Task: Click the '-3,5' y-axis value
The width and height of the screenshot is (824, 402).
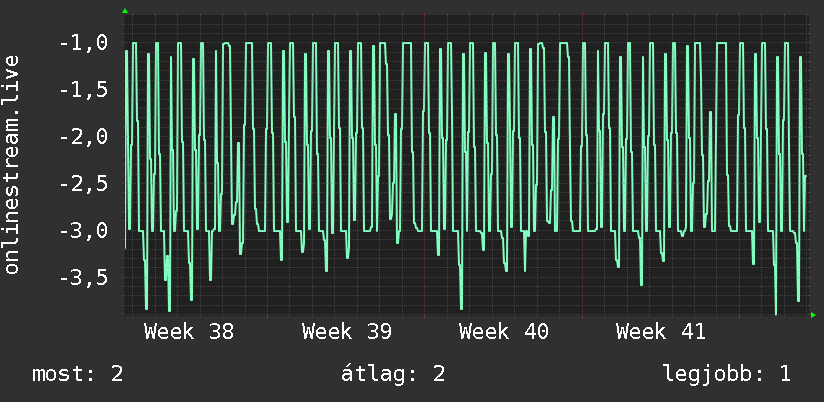Action: pyautogui.click(x=84, y=278)
